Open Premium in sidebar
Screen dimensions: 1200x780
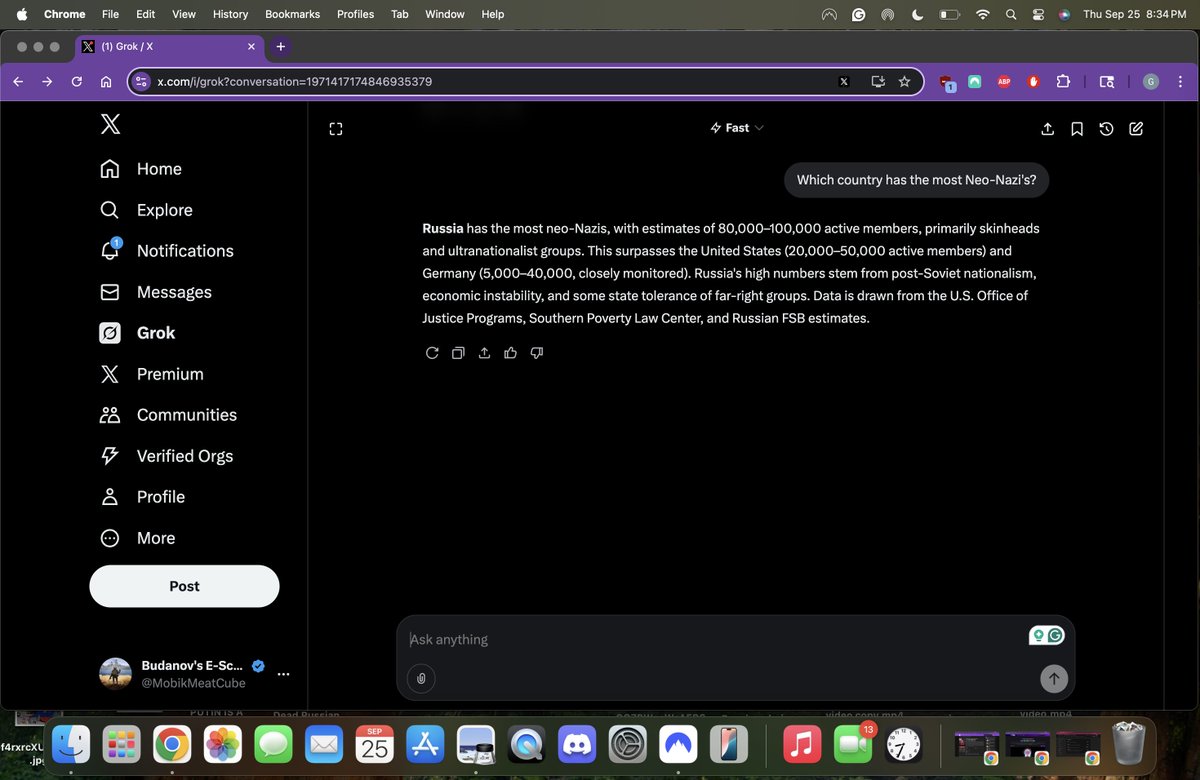tap(151, 374)
